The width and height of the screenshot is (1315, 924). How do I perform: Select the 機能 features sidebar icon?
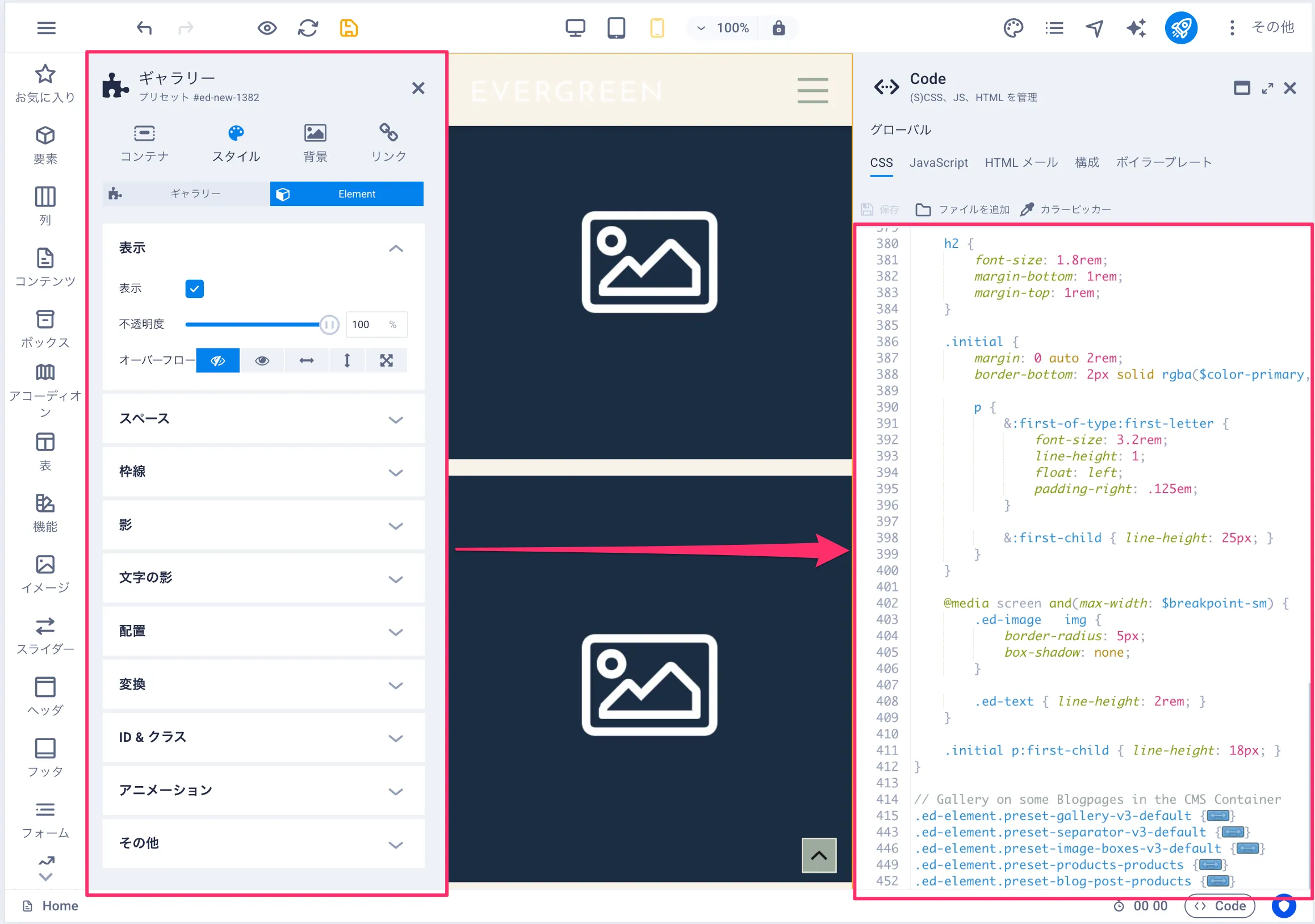pyautogui.click(x=45, y=513)
